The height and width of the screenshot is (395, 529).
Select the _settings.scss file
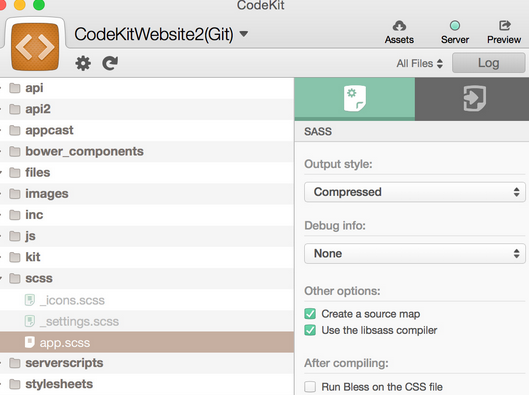point(147,321)
